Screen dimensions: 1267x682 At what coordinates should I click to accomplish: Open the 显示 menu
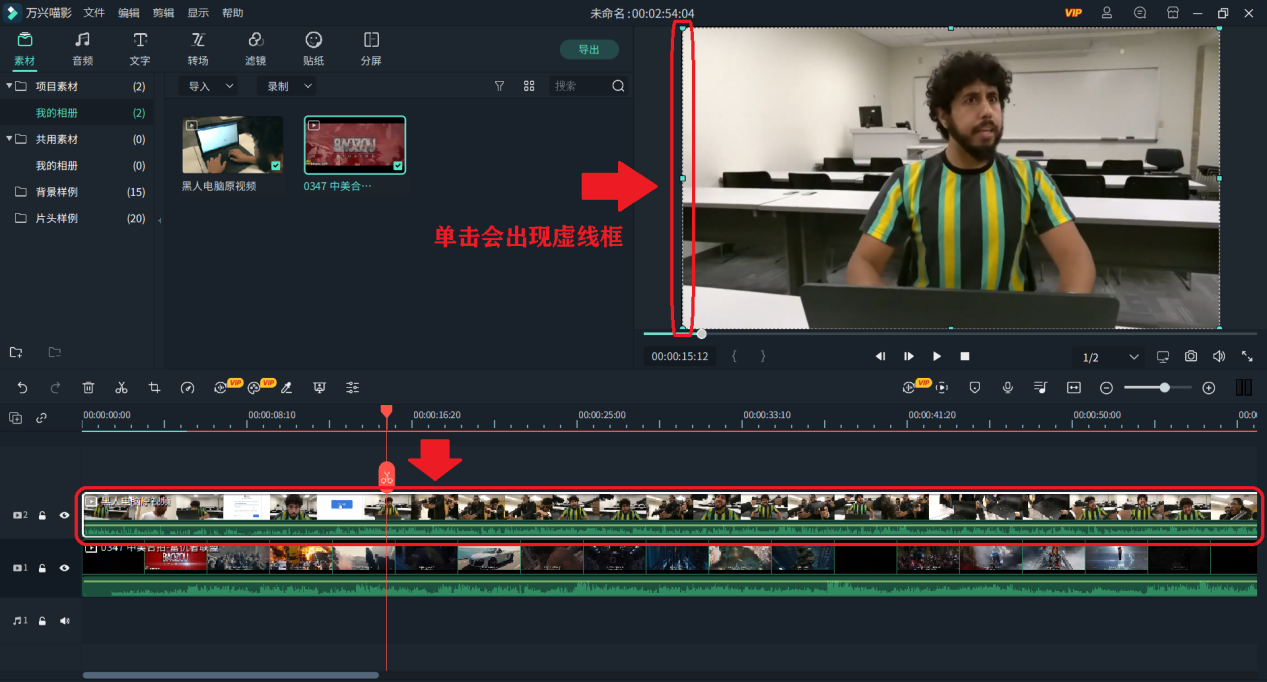(198, 13)
